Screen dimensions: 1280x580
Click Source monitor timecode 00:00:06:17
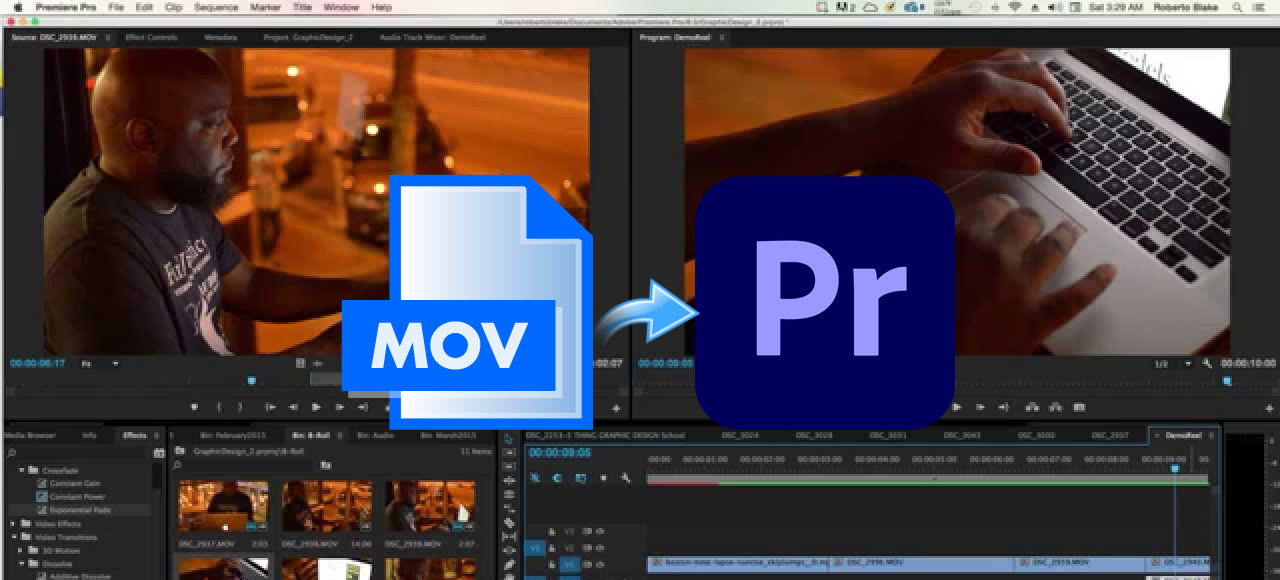pyautogui.click(x=37, y=364)
